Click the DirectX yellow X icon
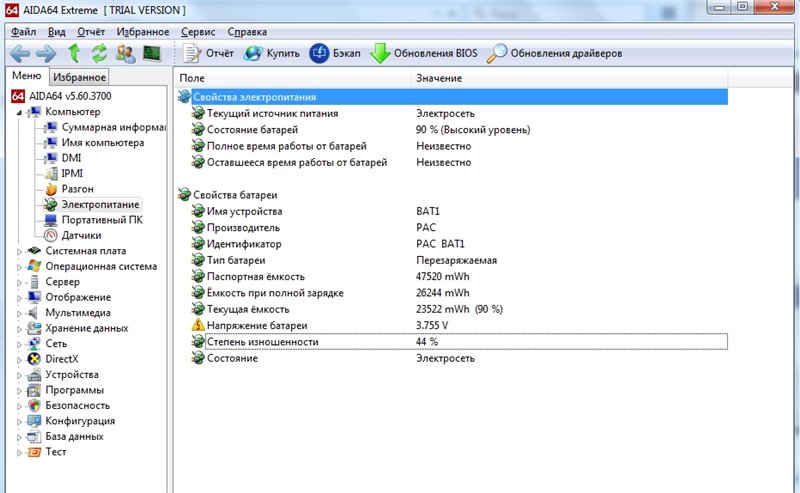Image resolution: width=800 pixels, height=493 pixels. (x=34, y=359)
